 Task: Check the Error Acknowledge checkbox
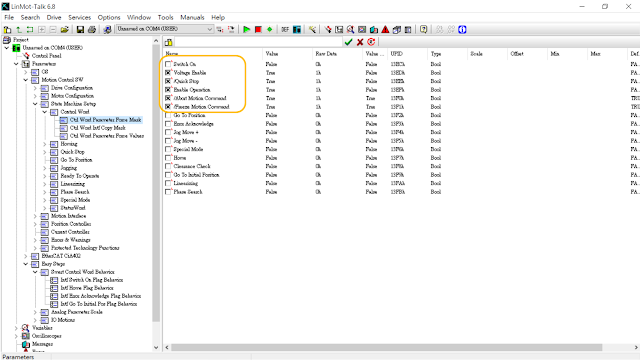(168, 124)
